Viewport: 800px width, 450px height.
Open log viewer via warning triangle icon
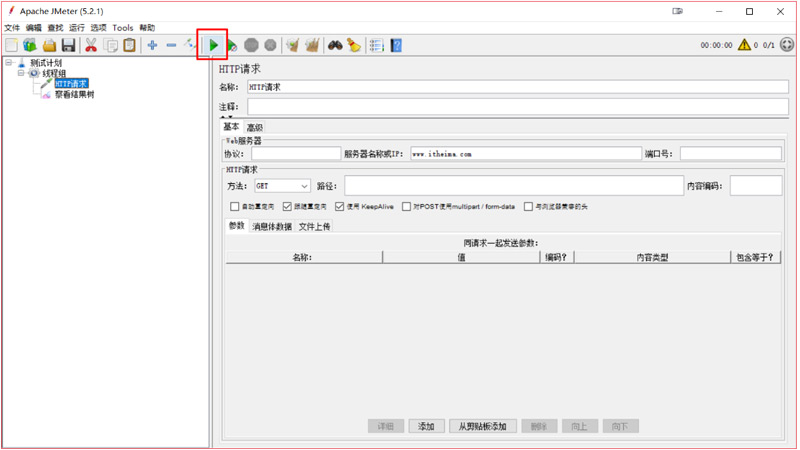click(744, 45)
